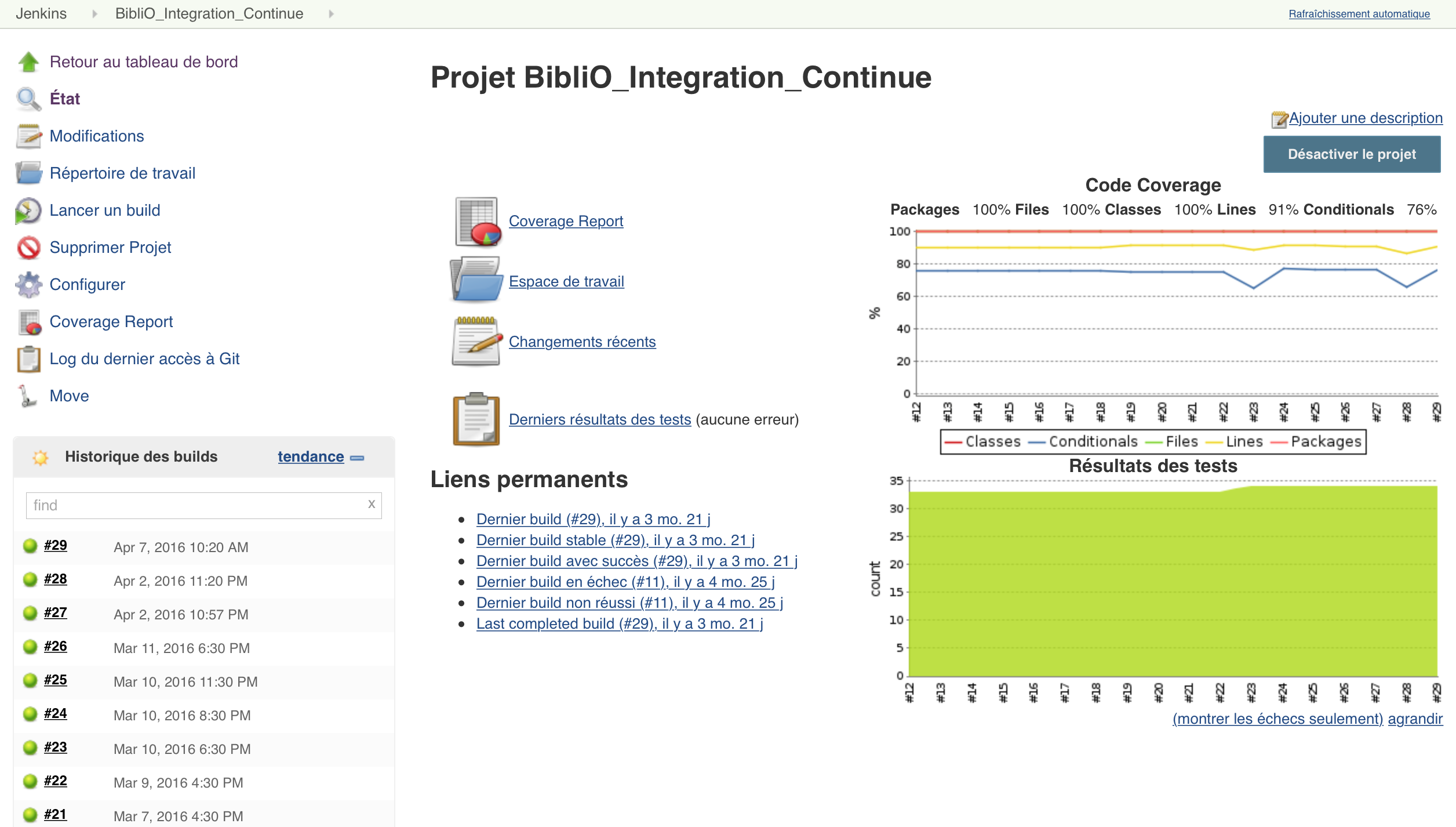Click the green status ball for build #24

pyautogui.click(x=30, y=714)
